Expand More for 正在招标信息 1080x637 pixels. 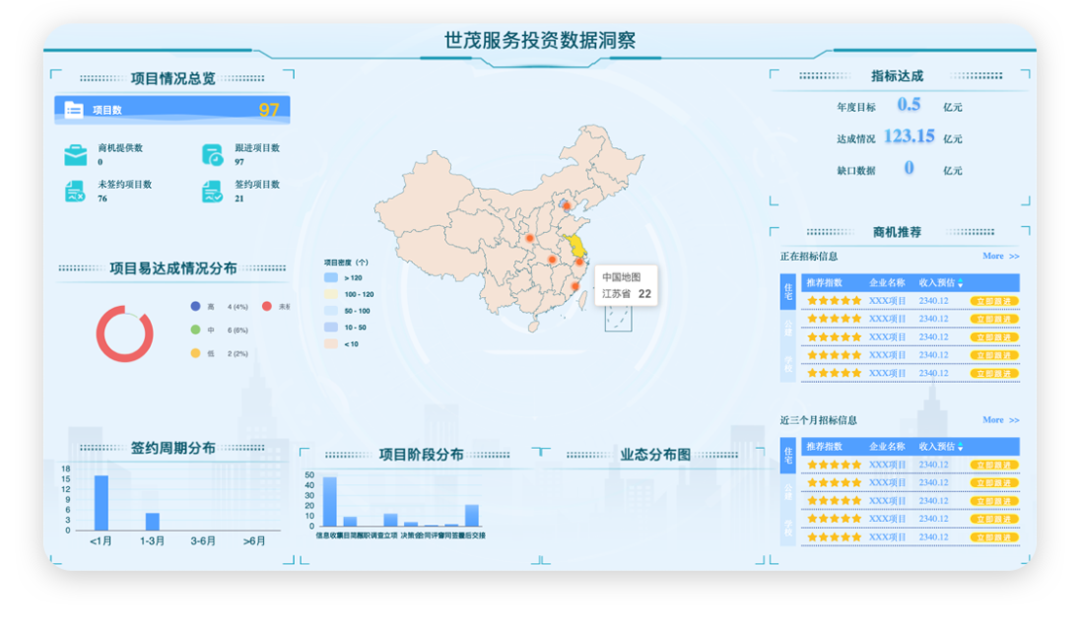pyautogui.click(x=1000, y=256)
